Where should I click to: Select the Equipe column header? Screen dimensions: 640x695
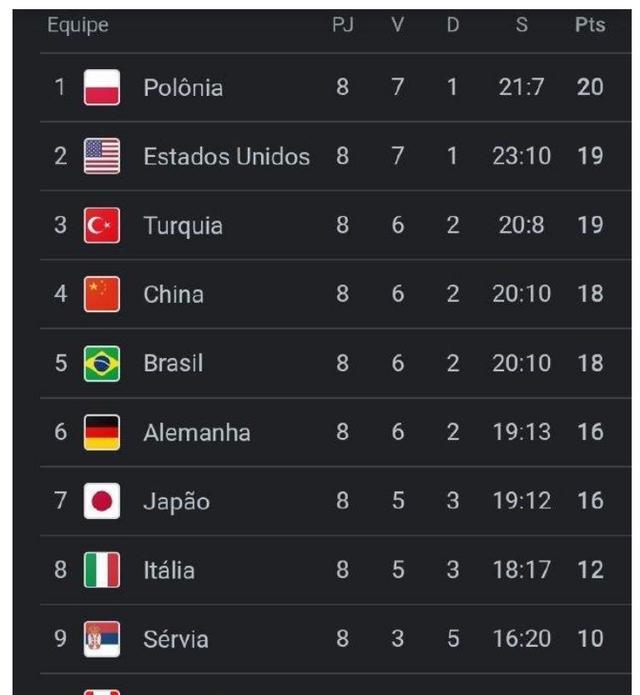click(x=78, y=25)
